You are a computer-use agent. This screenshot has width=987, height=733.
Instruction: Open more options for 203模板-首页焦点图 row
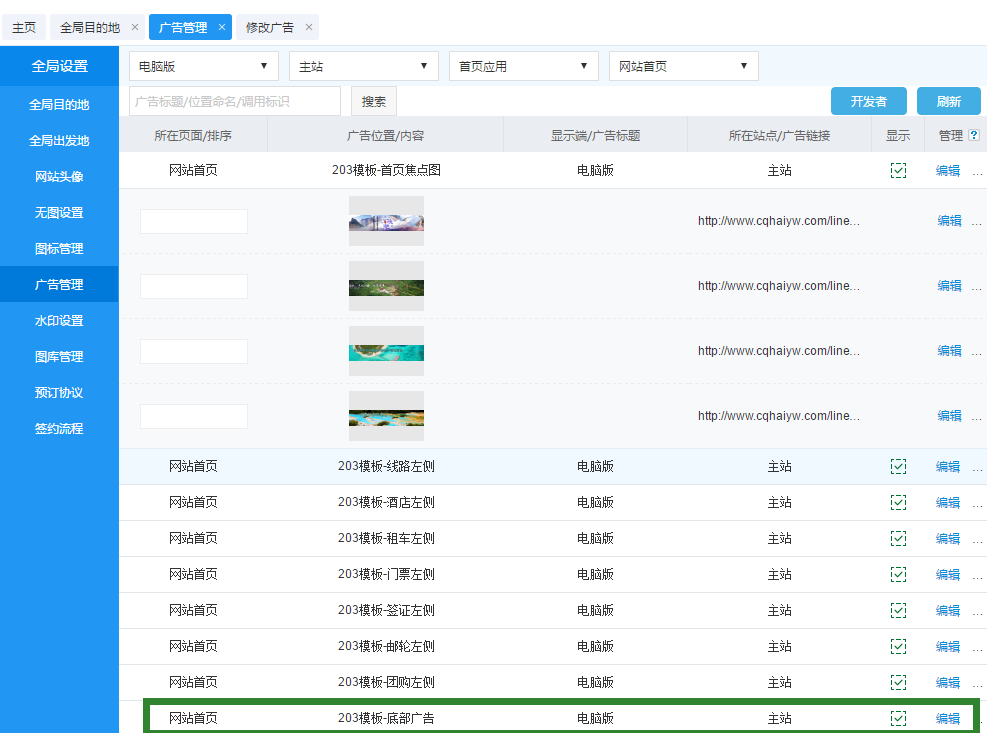pyautogui.click(x=977, y=171)
